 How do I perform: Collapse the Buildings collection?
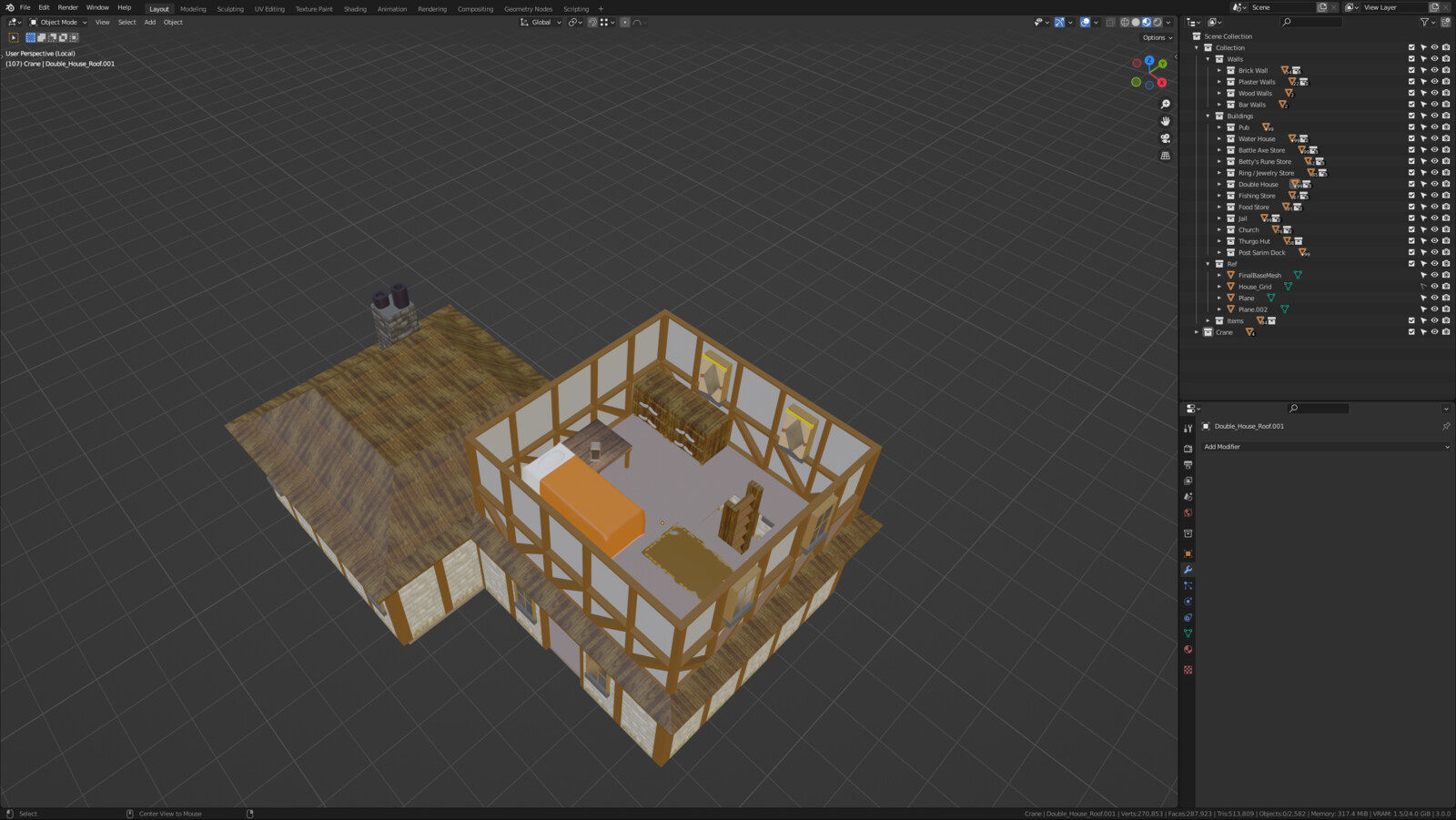coord(1208,116)
